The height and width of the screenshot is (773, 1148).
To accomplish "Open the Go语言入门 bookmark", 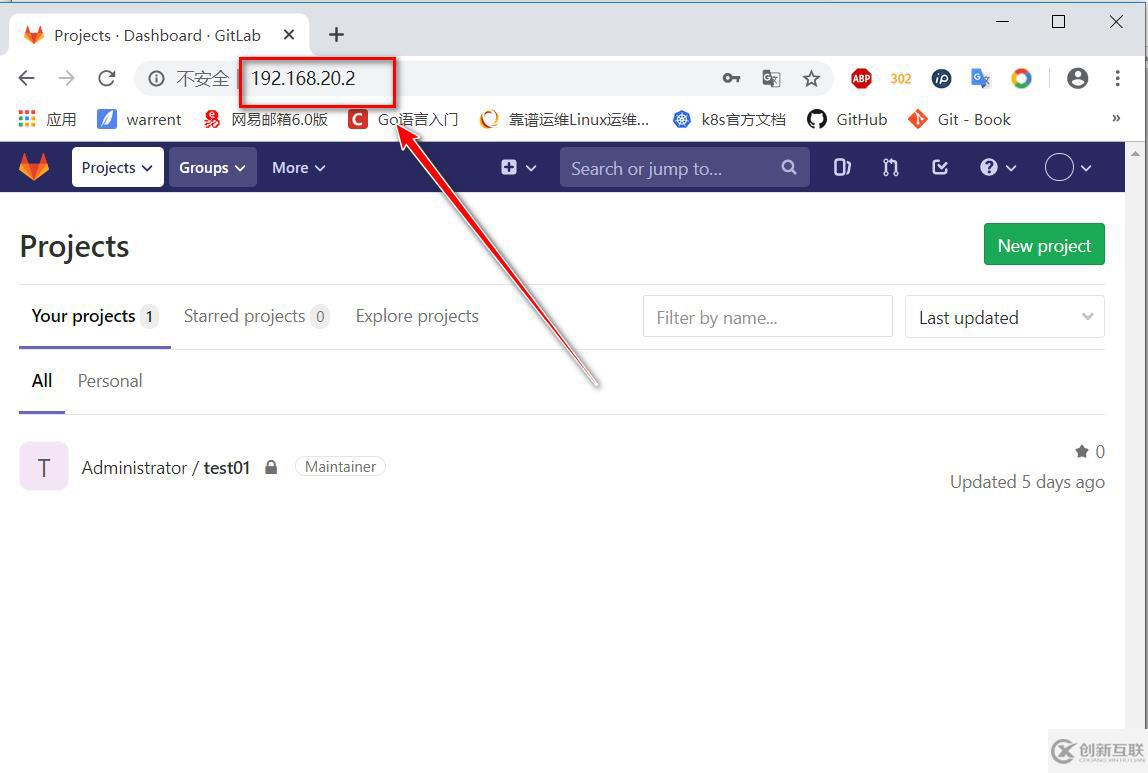I will [x=403, y=119].
